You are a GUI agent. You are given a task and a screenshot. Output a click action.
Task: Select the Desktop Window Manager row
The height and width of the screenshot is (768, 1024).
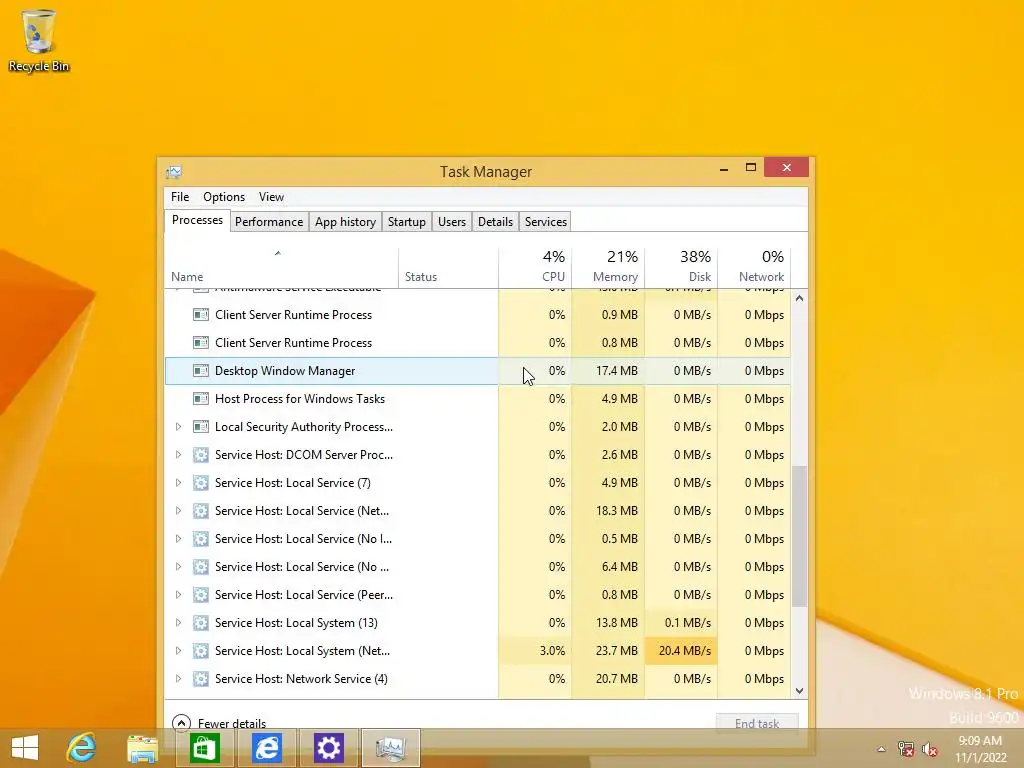(478, 371)
